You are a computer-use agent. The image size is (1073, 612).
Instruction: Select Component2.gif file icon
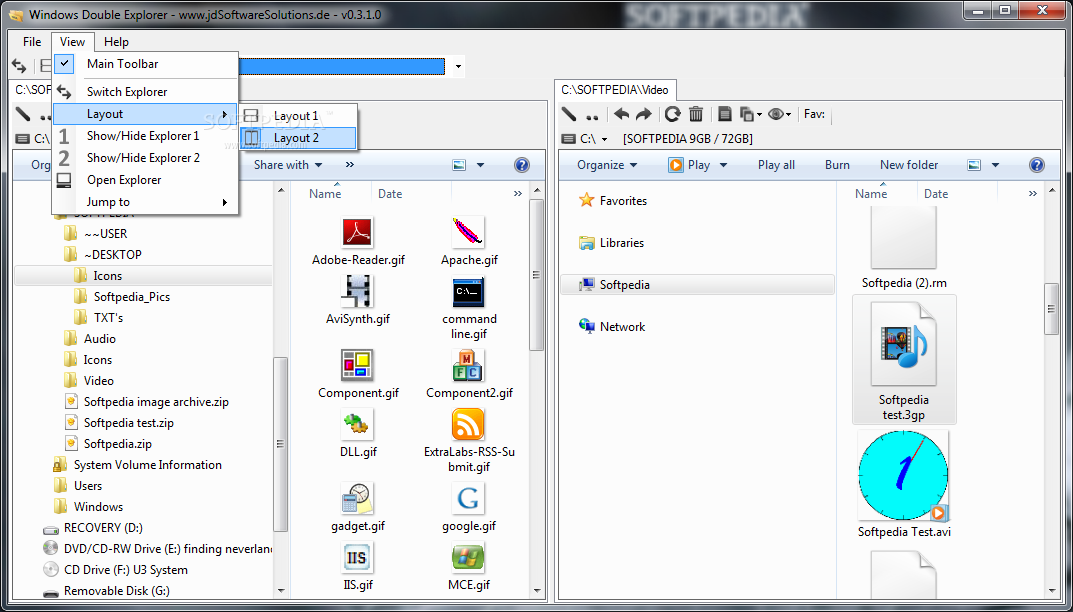(x=469, y=366)
